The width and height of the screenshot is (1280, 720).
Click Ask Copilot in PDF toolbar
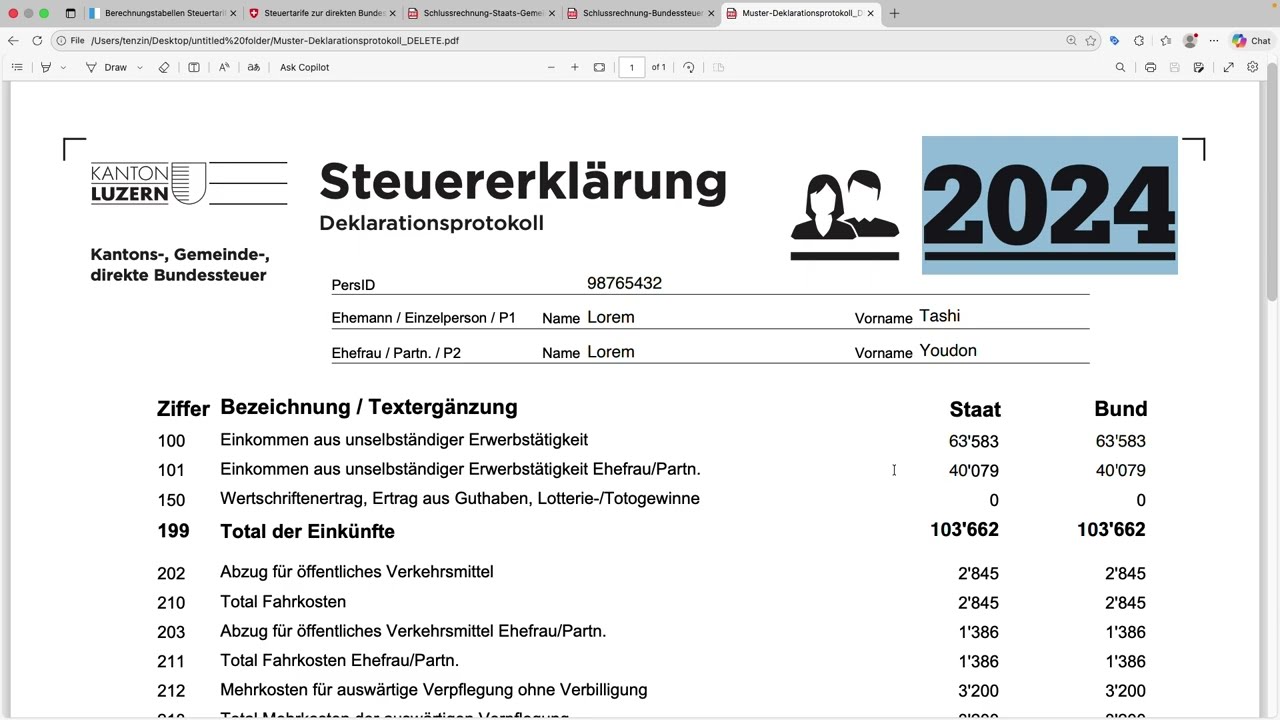[304, 67]
